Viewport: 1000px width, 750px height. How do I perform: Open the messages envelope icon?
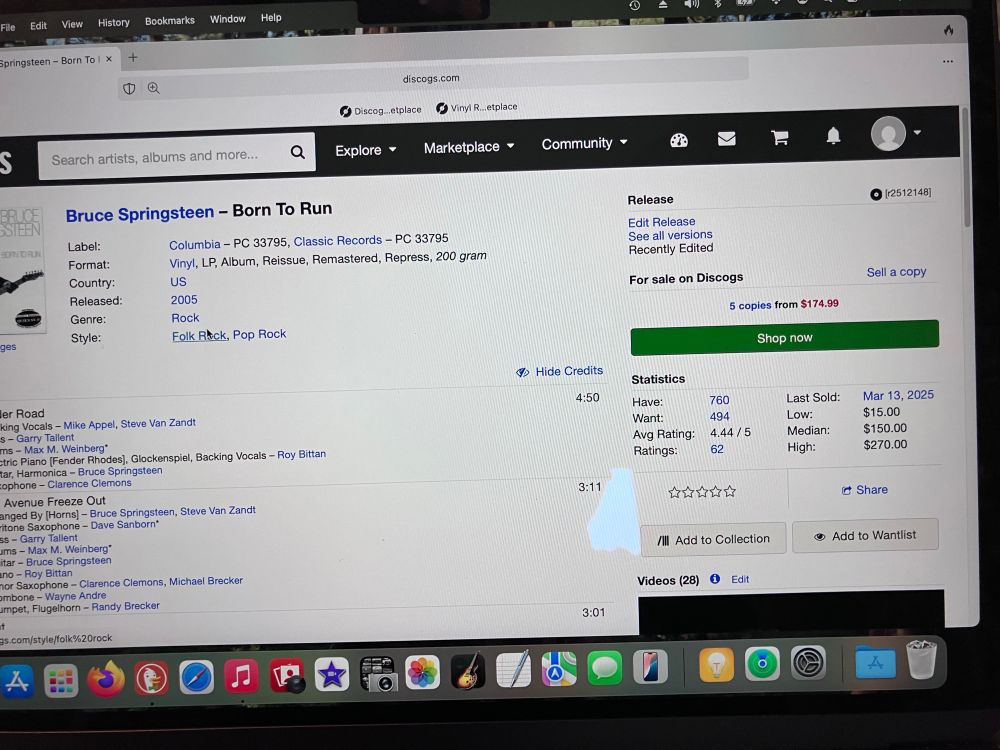[726, 138]
